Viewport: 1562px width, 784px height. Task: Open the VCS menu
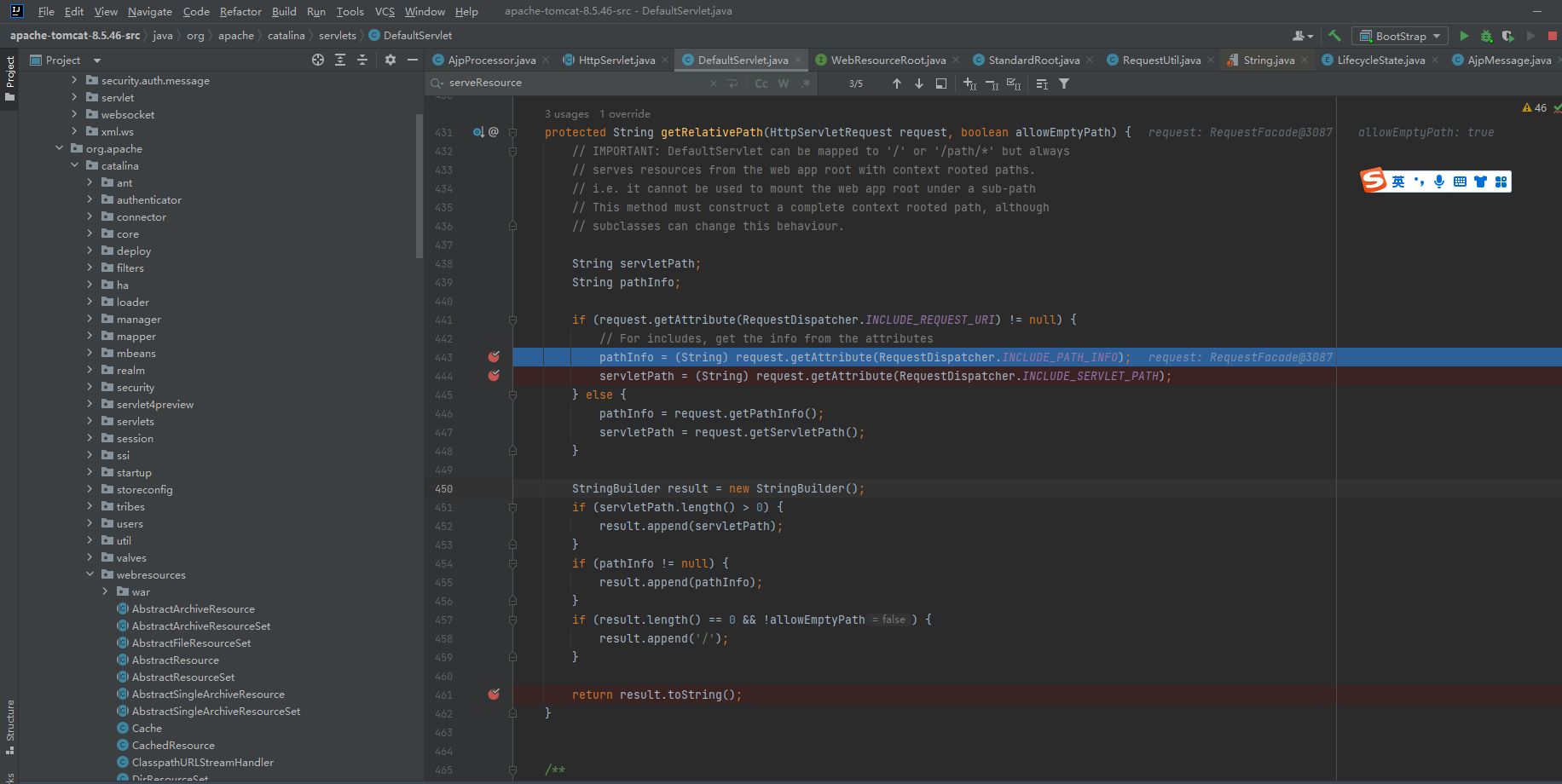click(x=385, y=11)
